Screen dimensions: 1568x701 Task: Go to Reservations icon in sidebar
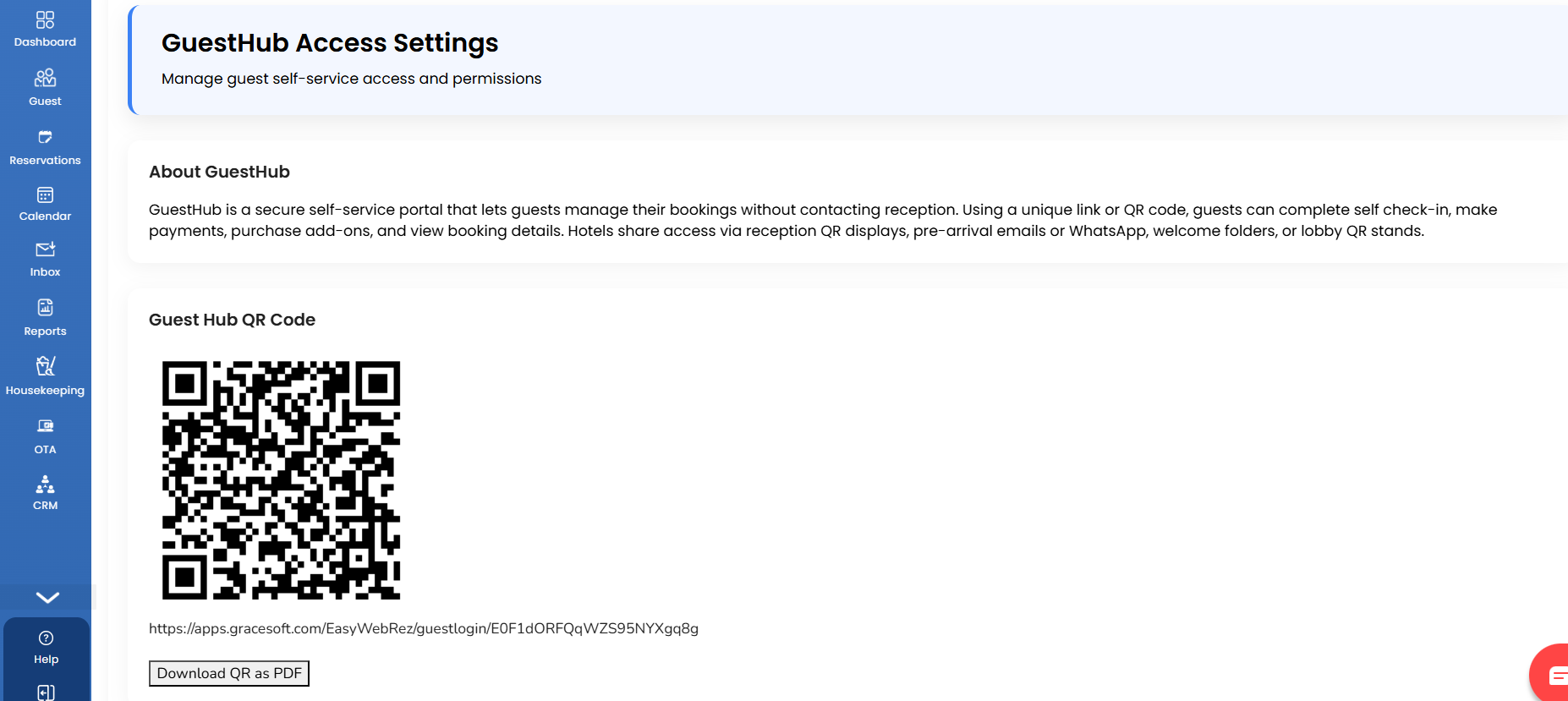point(45,137)
